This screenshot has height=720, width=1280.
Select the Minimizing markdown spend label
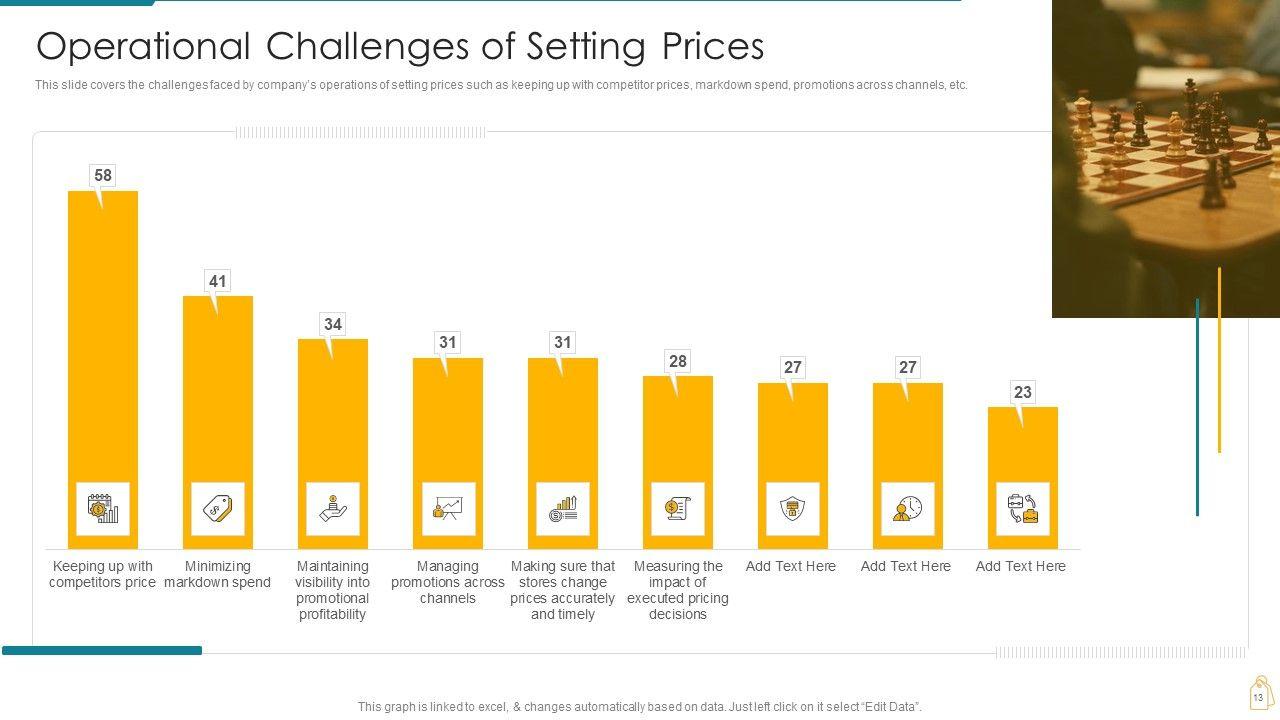coord(218,574)
